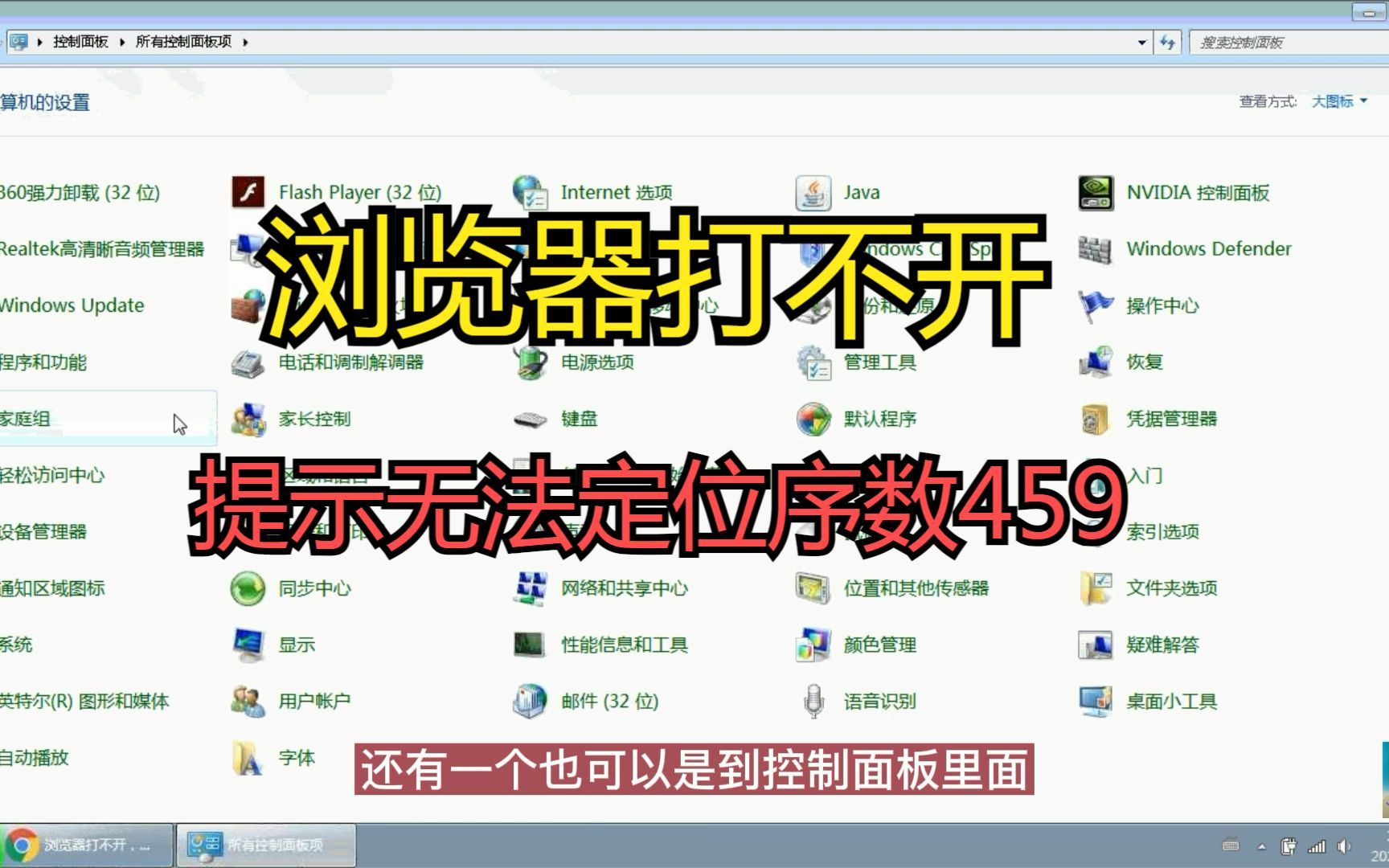The width and height of the screenshot is (1389, 868).
Task: Open the 设备管理器 link
Action: tap(43, 532)
